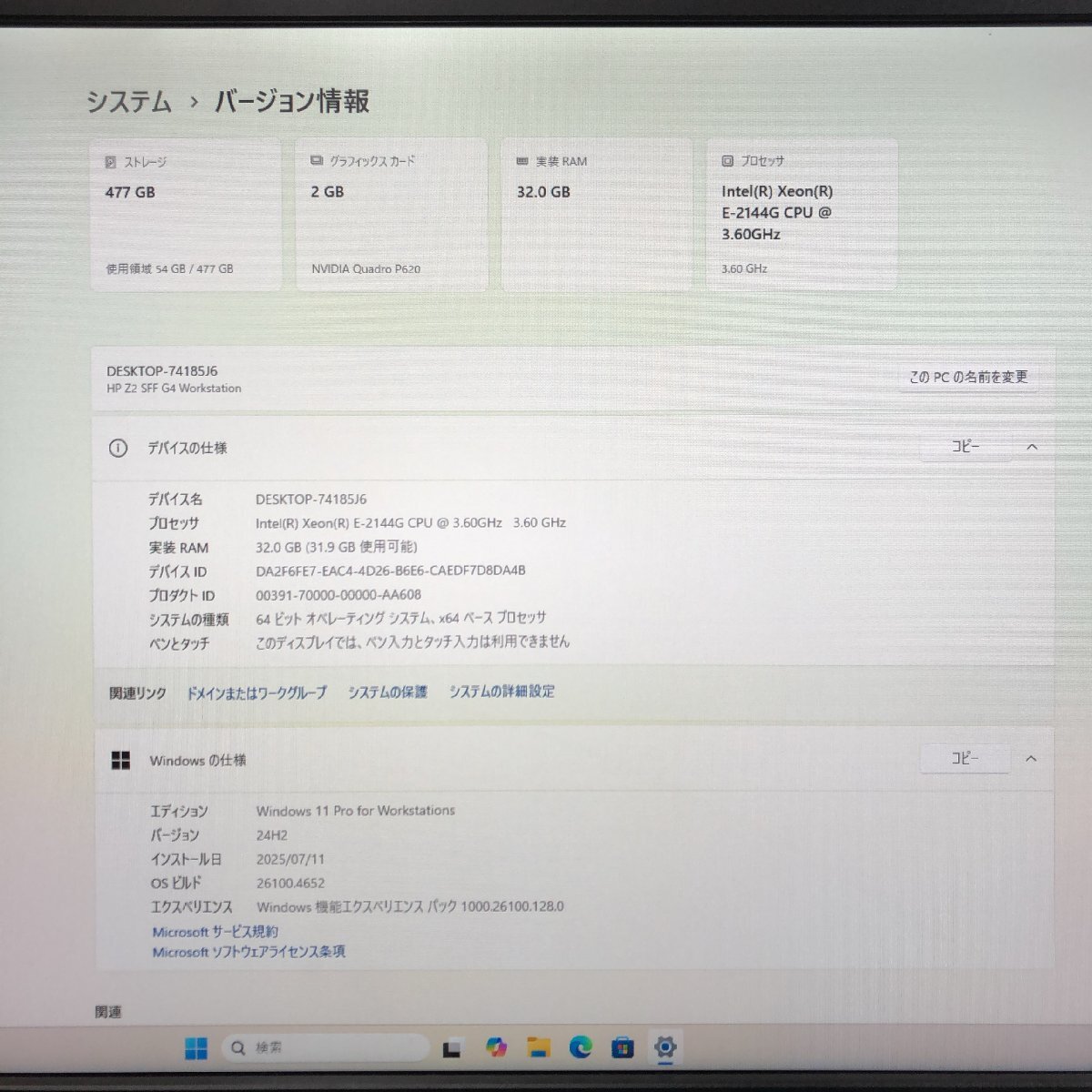
Task: Click the version value 24H2
Action: click(272, 835)
